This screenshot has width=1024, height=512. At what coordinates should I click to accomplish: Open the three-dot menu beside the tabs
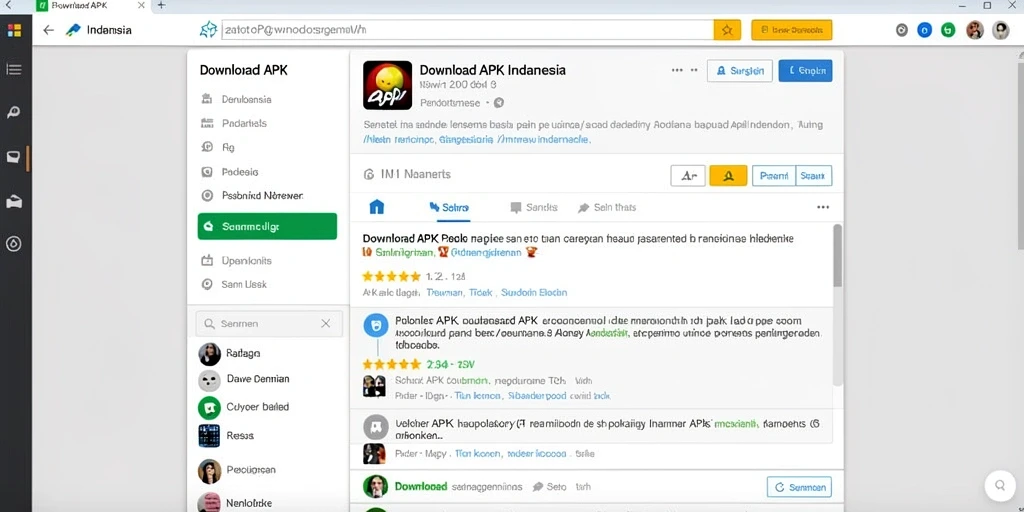pyautogui.click(x=823, y=207)
